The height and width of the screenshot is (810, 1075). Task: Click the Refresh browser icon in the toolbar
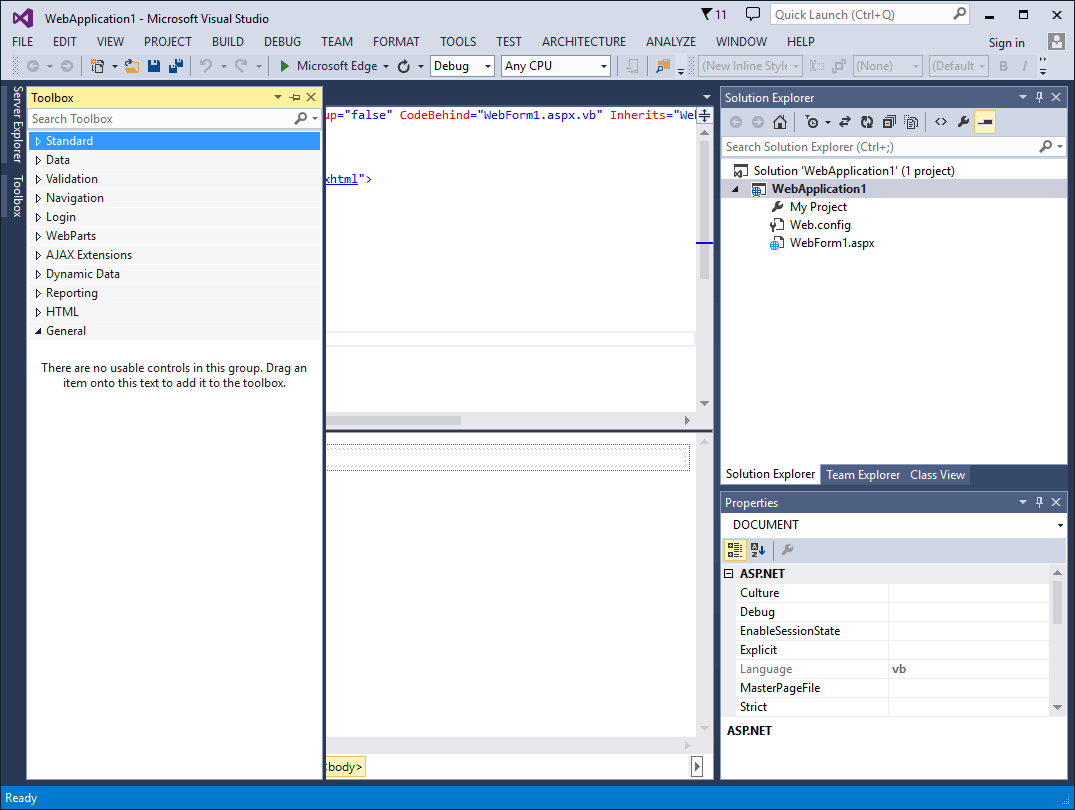pos(404,66)
